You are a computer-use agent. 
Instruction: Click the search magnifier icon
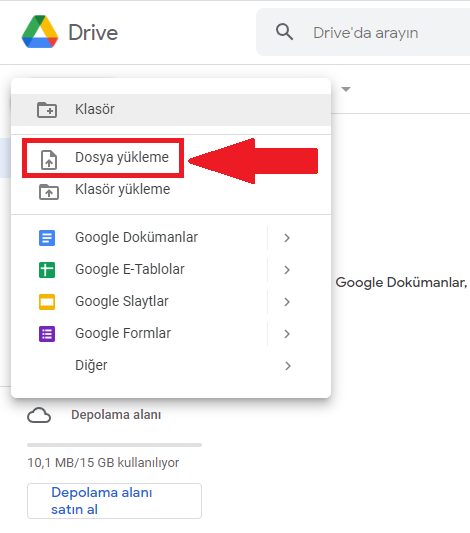coord(284,32)
